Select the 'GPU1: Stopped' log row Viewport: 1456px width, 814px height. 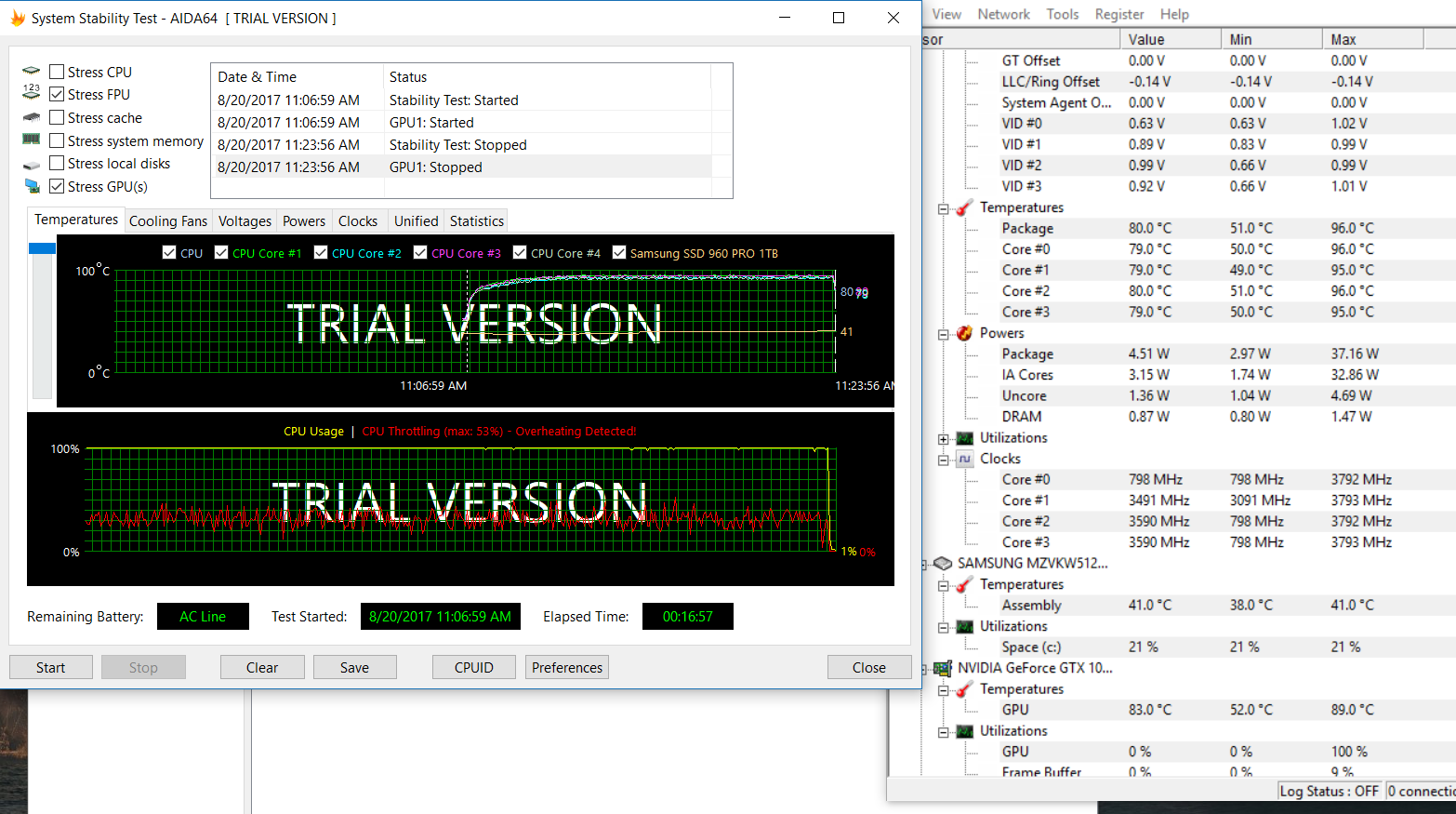[x=462, y=167]
